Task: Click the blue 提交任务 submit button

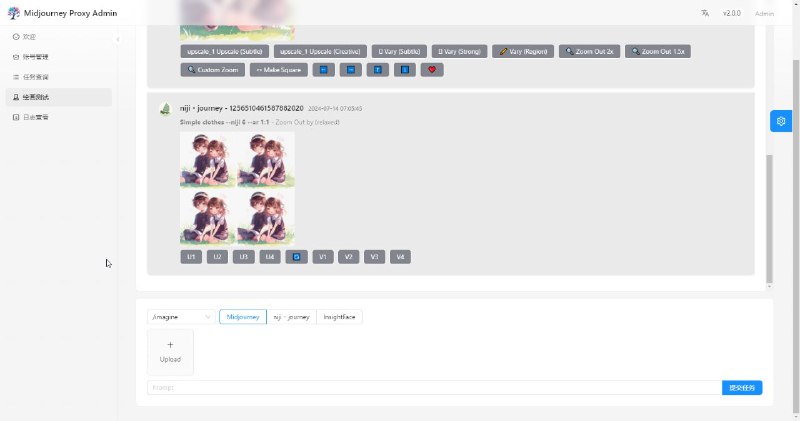Action: click(x=742, y=388)
